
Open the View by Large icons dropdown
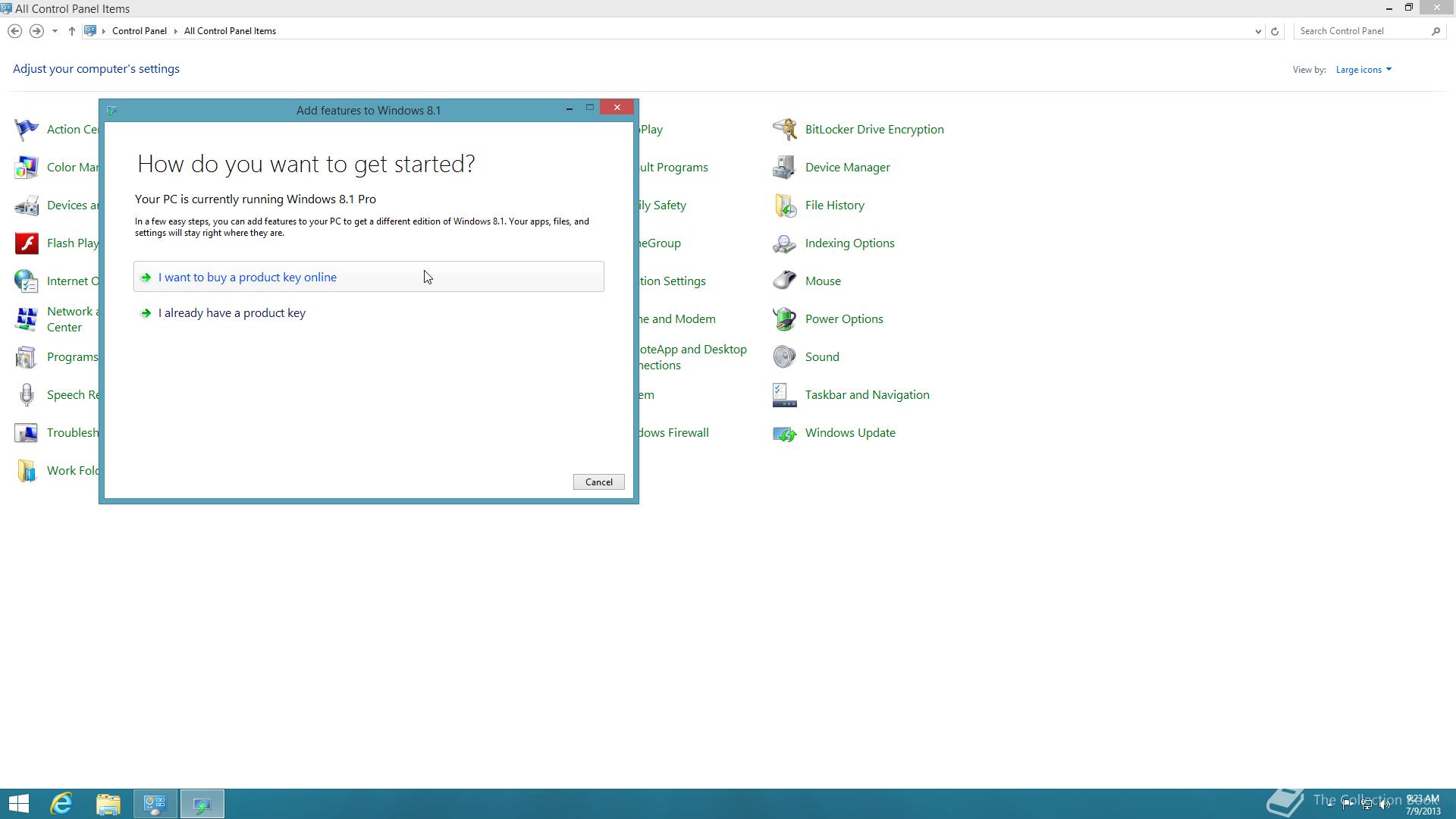1363,70
